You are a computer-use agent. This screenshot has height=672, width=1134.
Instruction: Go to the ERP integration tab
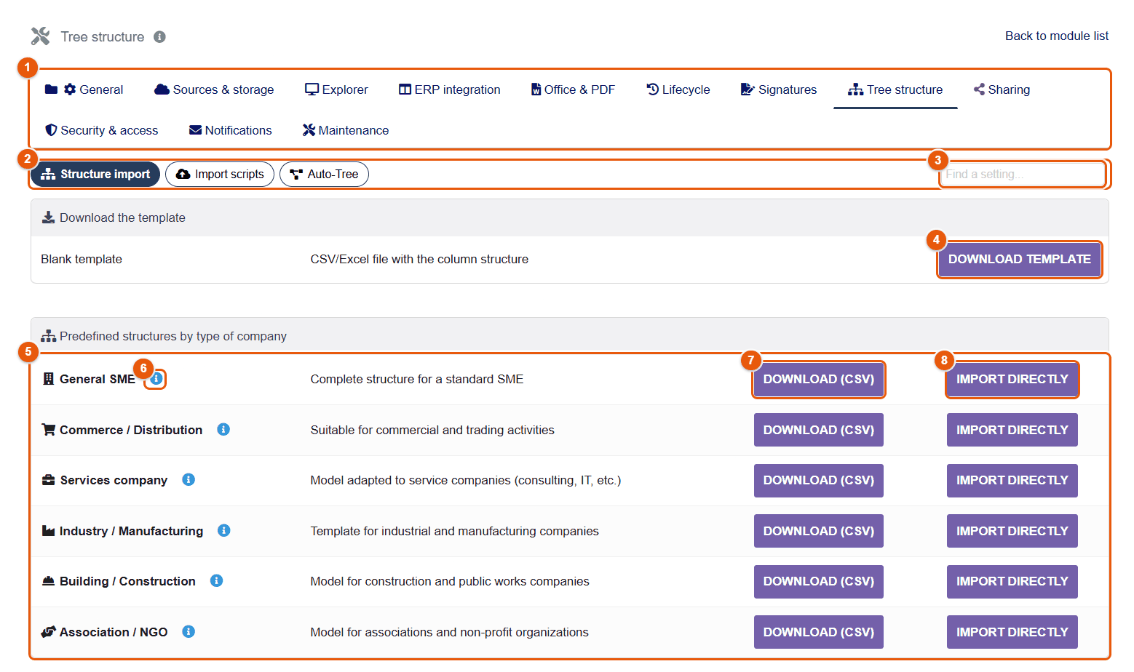click(450, 90)
